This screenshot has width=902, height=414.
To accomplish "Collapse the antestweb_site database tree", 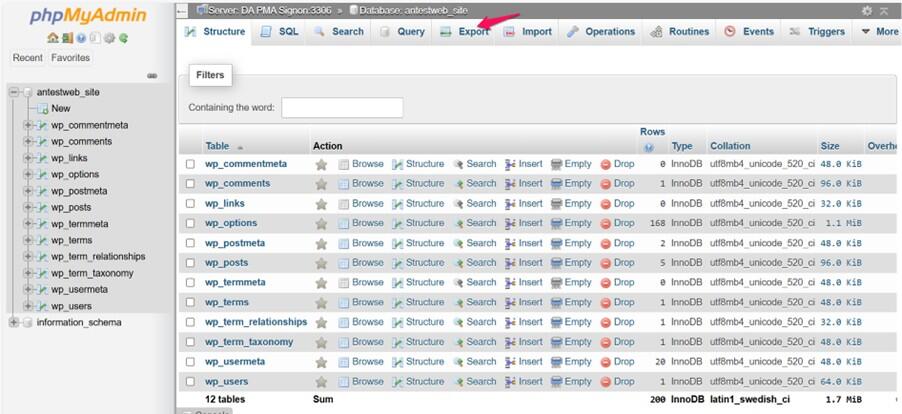I will coord(14,92).
